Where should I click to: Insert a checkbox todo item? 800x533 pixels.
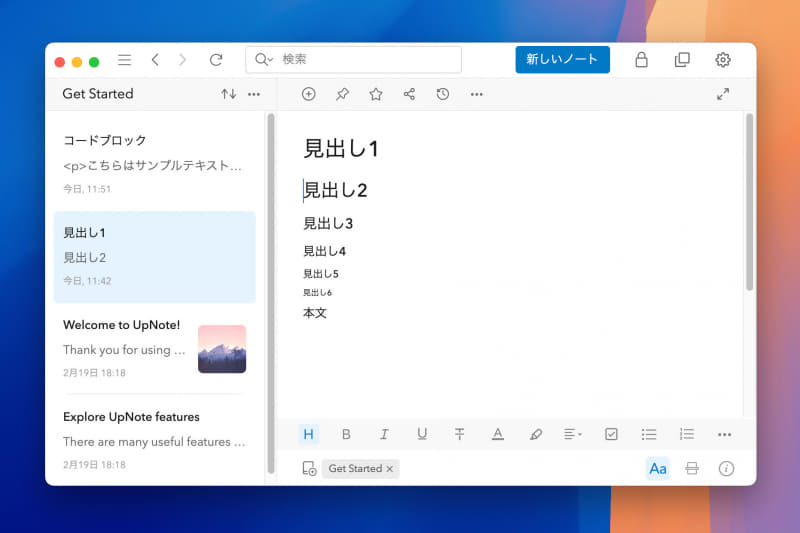[611, 434]
